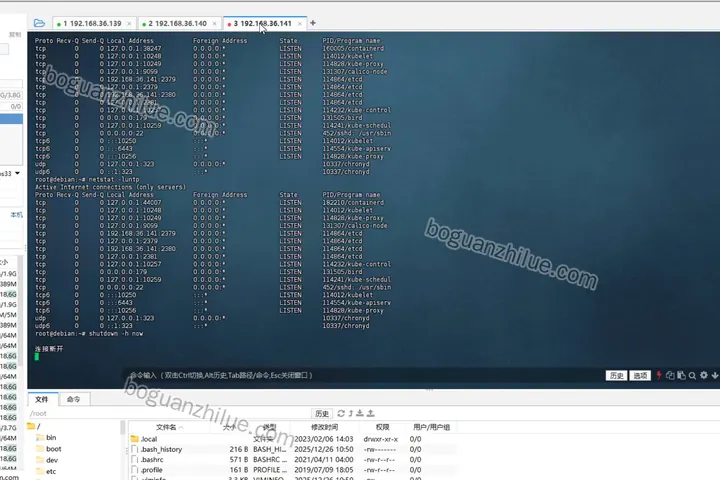Click the down arrow icon in terminal toolbar

click(715, 375)
